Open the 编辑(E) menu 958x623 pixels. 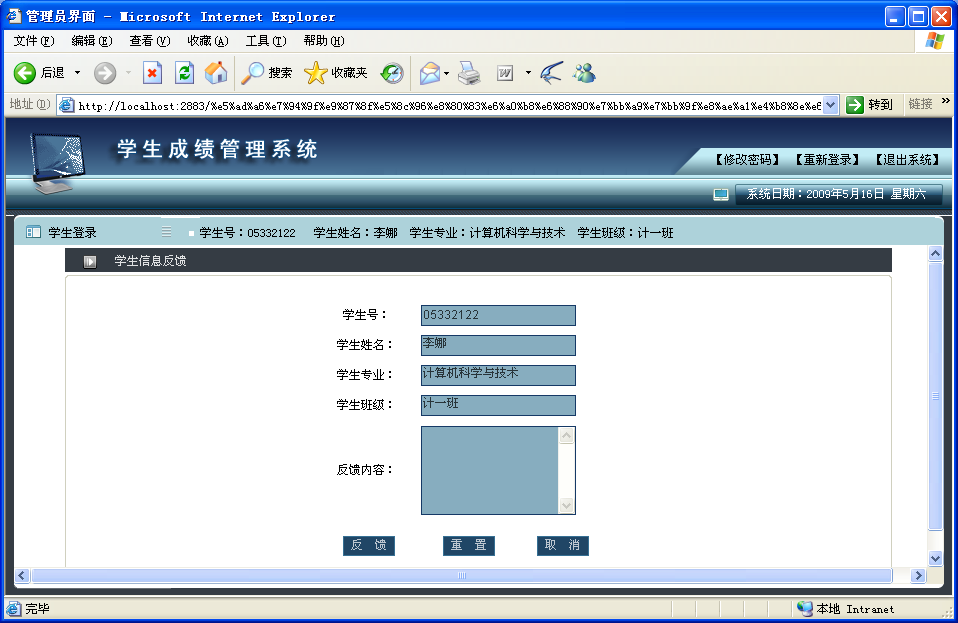pyautogui.click(x=92, y=41)
